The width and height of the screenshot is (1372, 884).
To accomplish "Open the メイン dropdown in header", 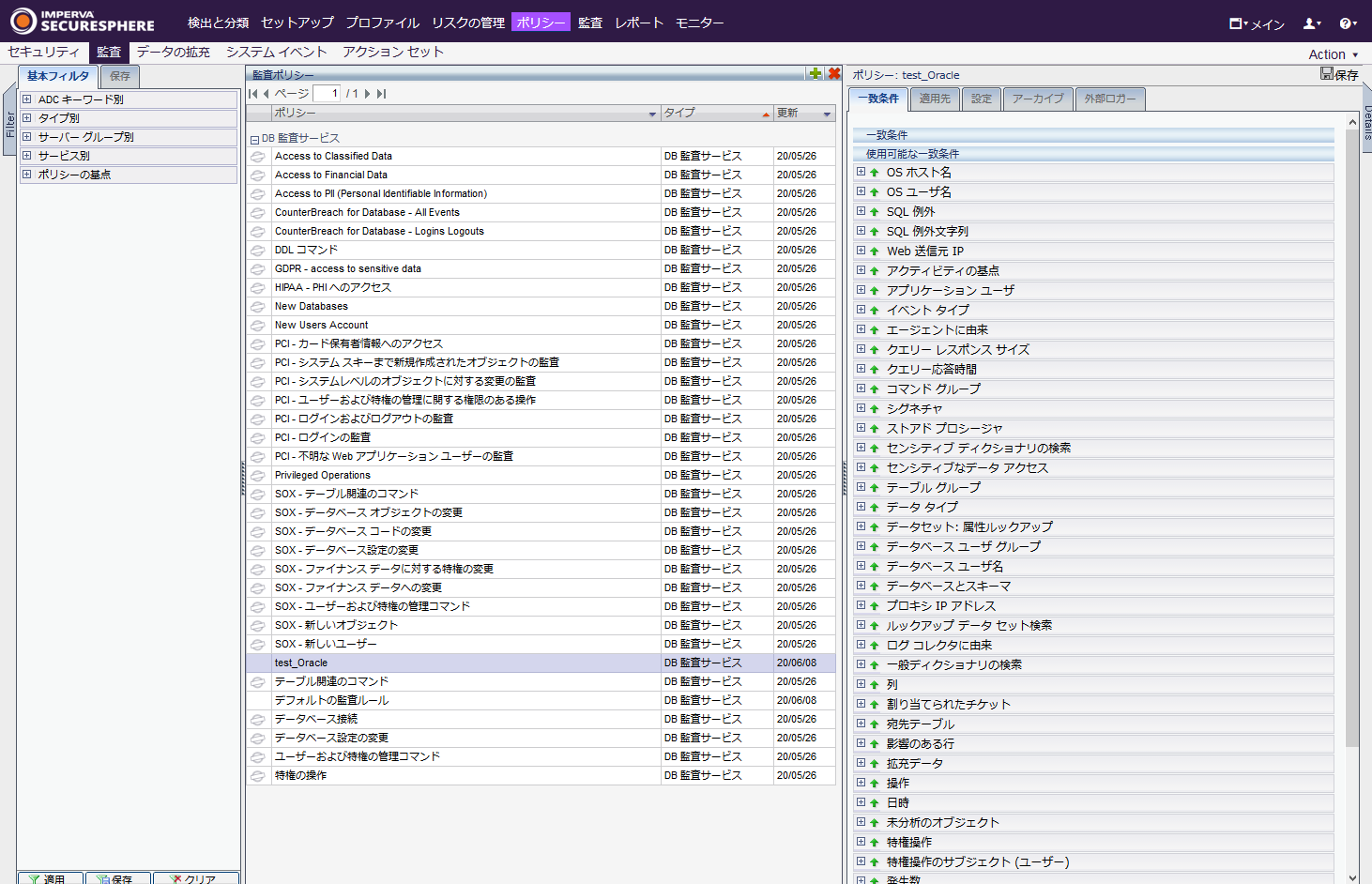I will [x=1257, y=23].
